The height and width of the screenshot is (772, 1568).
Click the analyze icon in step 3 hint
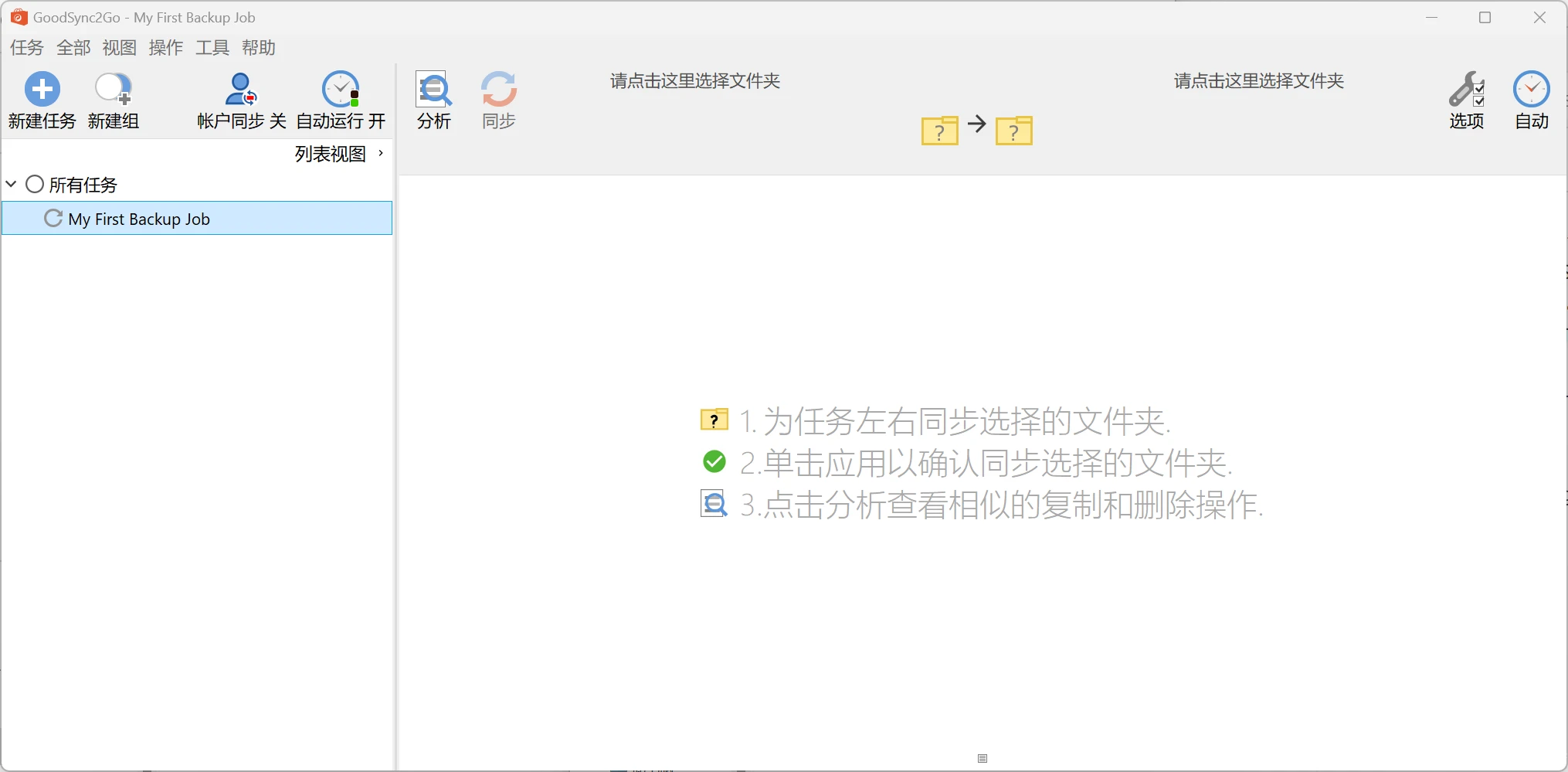714,504
